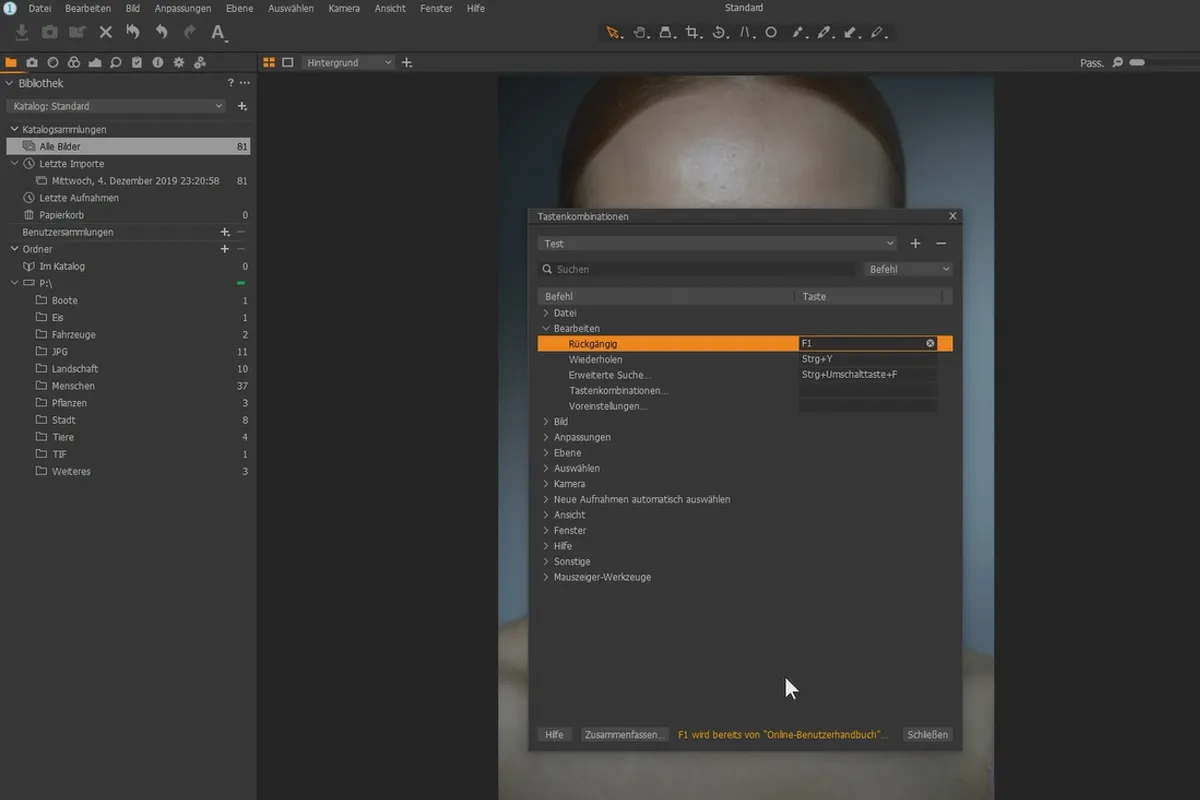The height and width of the screenshot is (800, 1200).
Task: Click the Import images toolbar icon
Action: [x=22, y=33]
